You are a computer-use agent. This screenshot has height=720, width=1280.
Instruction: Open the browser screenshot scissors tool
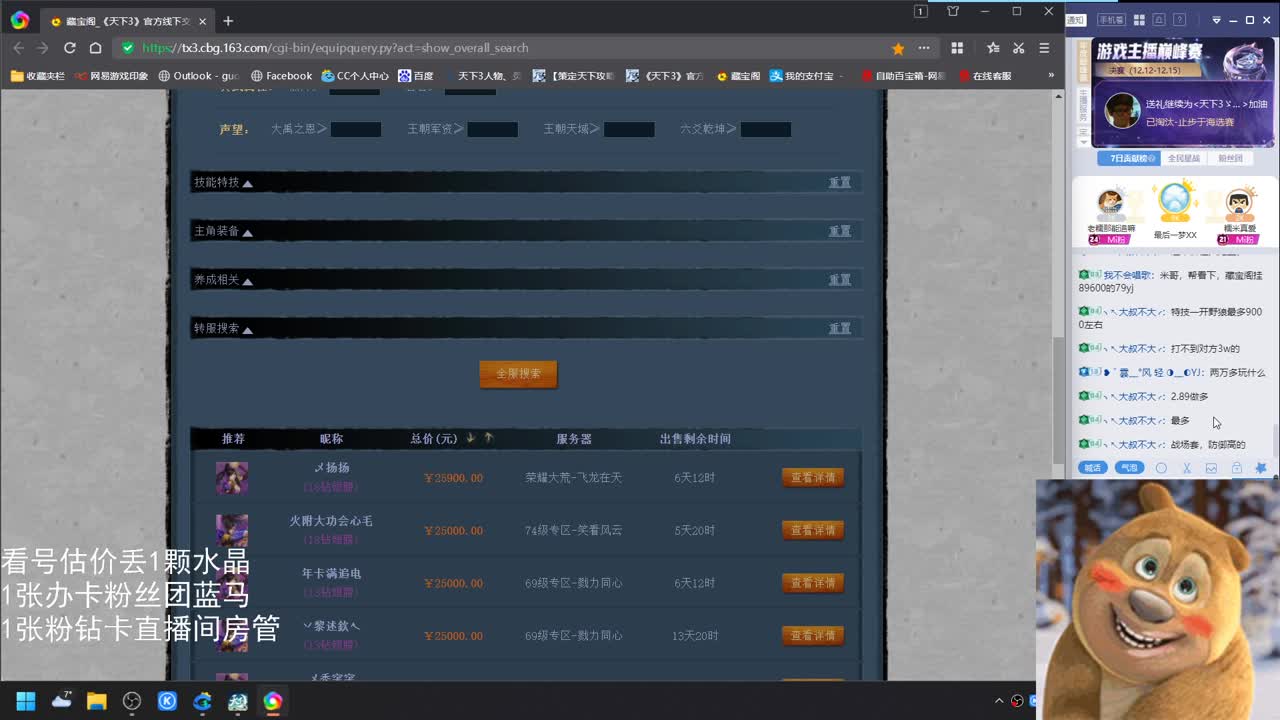[x=1017, y=47]
